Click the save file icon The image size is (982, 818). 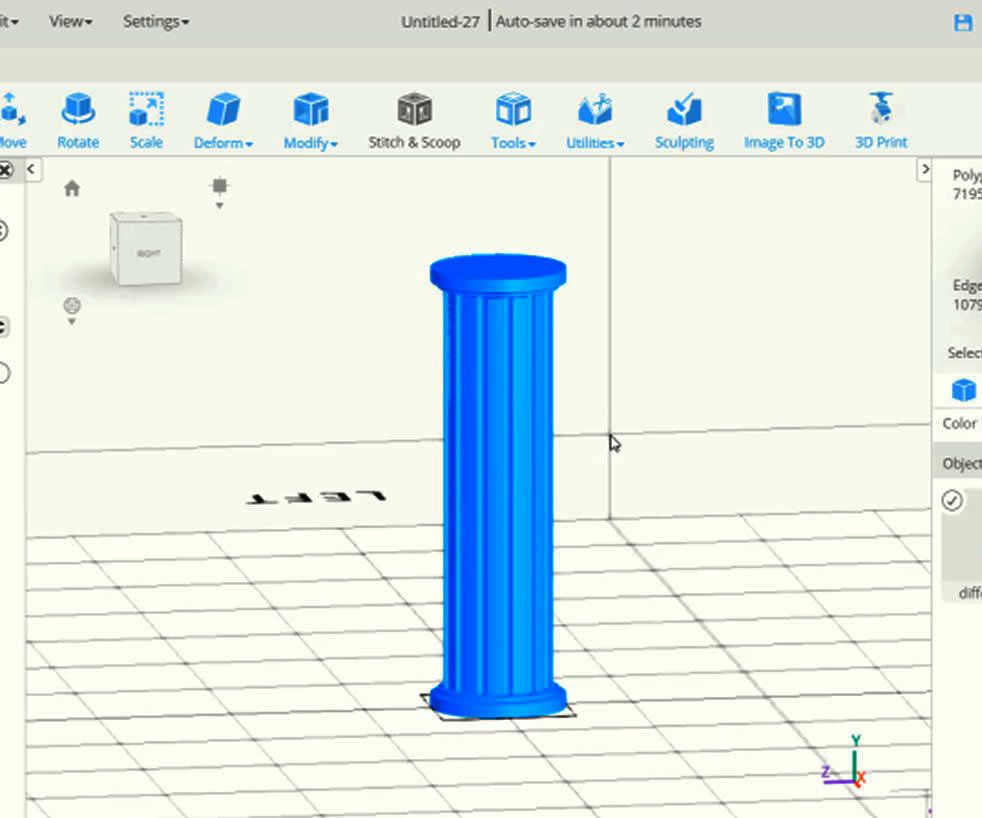963,20
